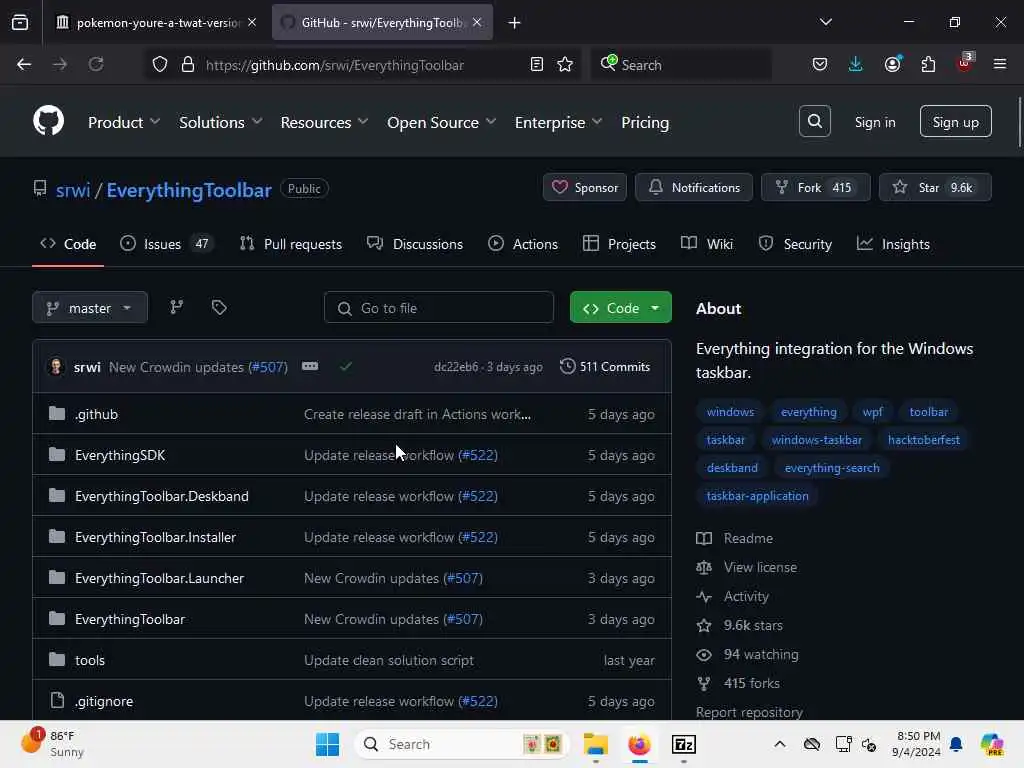This screenshot has height=768, width=1024.
Task: Switch to the Issues tab
Action: [167, 244]
